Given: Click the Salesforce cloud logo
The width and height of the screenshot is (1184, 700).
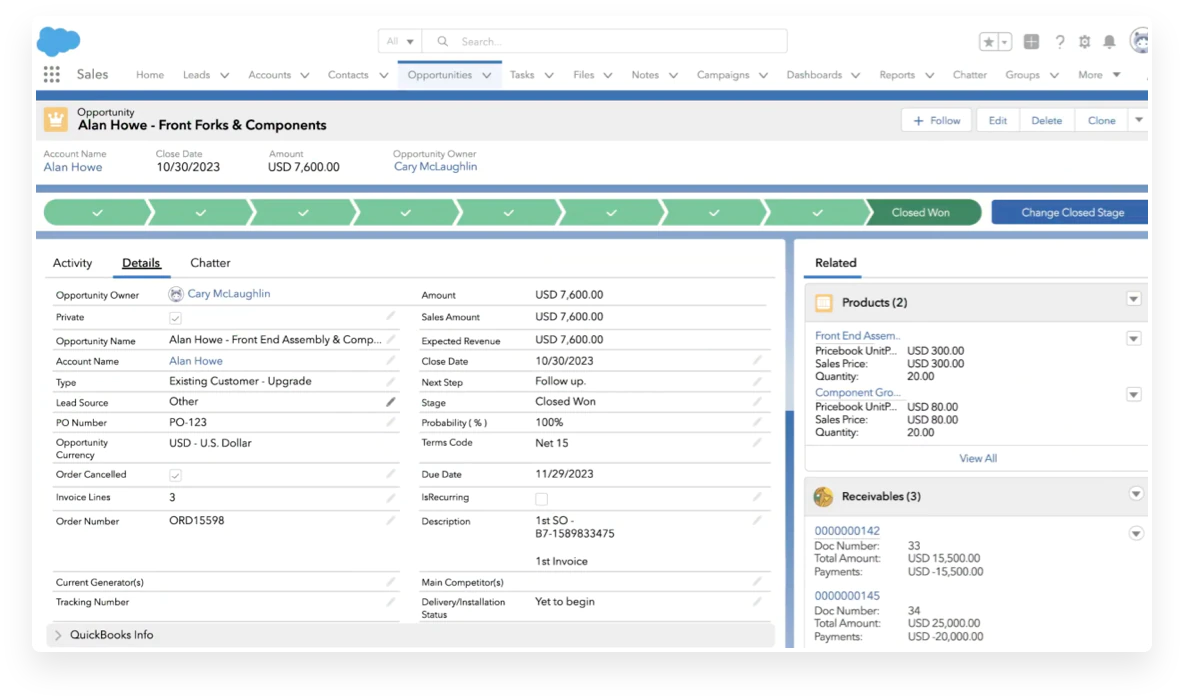Looking at the screenshot, I should pyautogui.click(x=58, y=41).
